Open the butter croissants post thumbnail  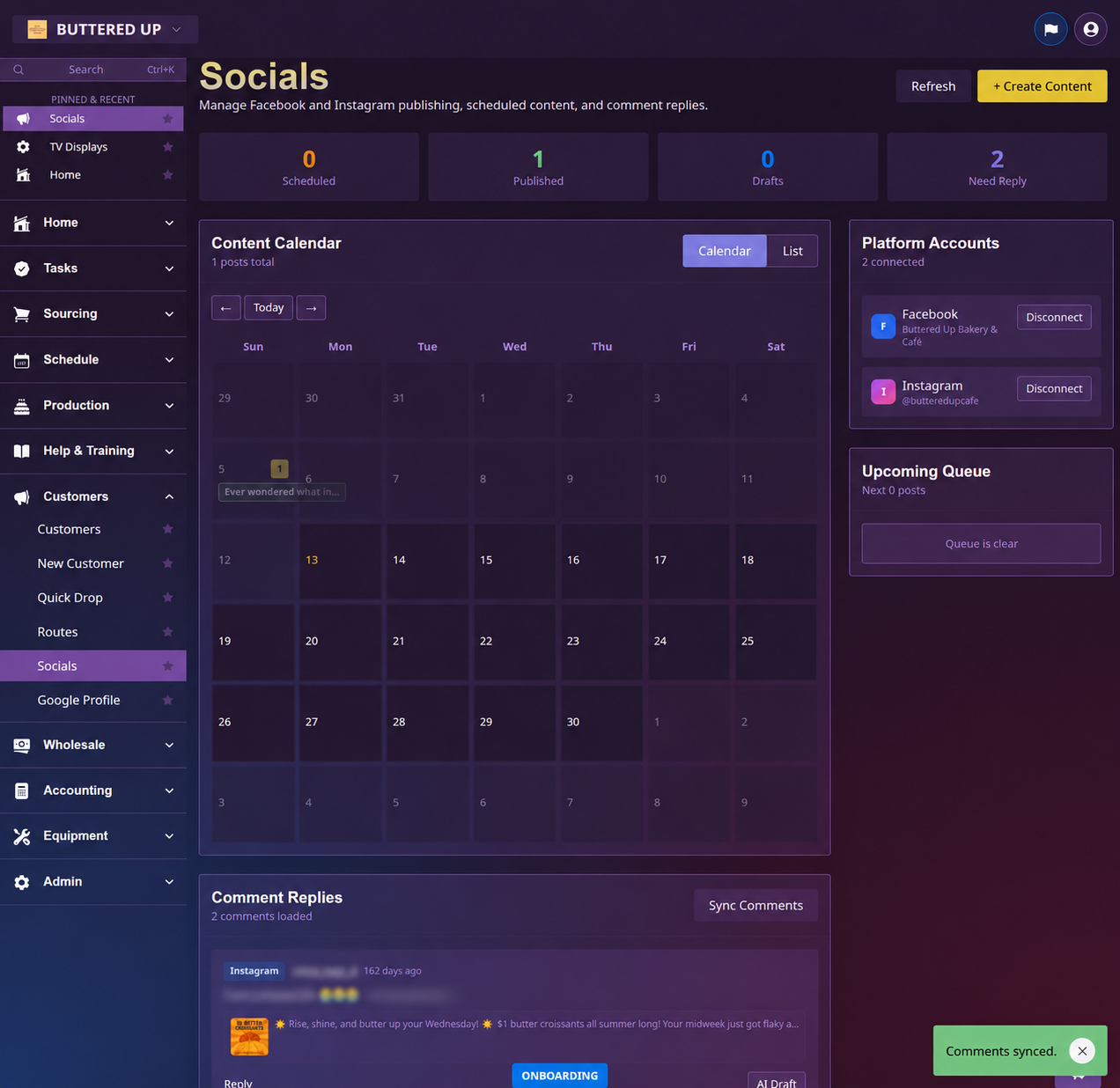(x=249, y=1036)
